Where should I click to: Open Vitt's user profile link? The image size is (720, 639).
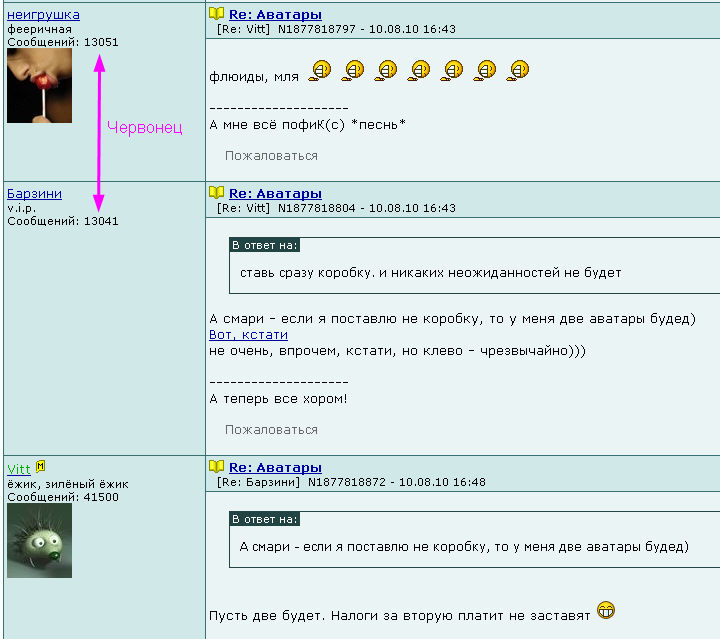pyautogui.click(x=18, y=469)
